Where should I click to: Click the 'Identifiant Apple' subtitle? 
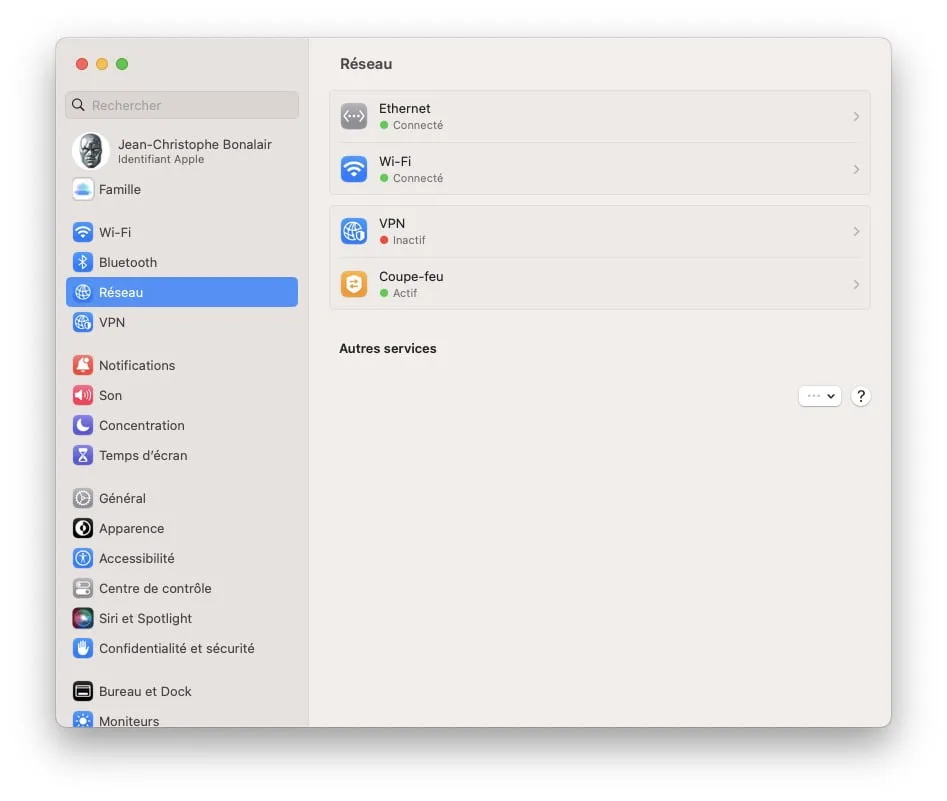[161, 159]
